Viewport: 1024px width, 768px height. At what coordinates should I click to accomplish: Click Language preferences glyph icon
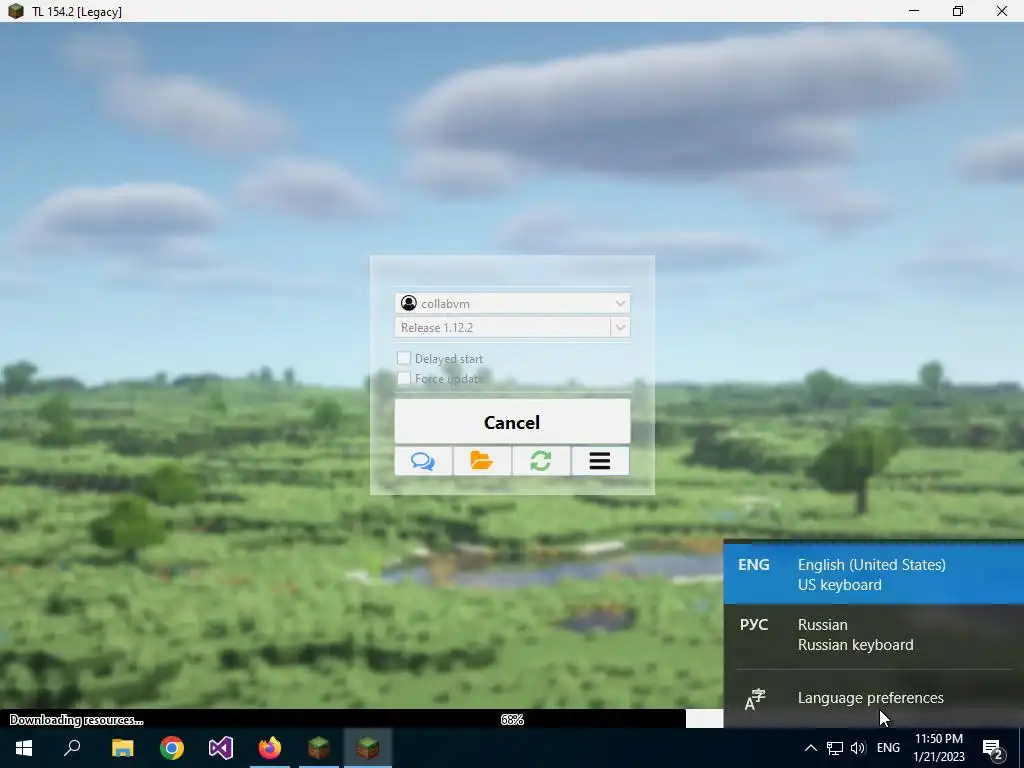point(755,699)
